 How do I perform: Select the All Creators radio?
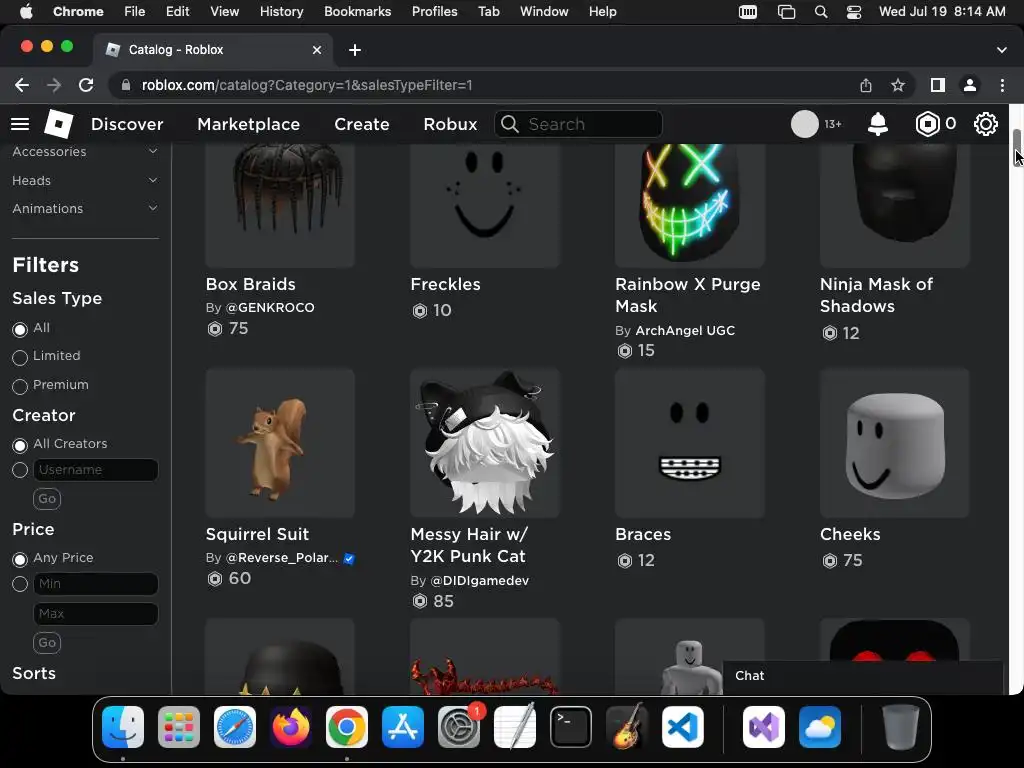[20, 445]
